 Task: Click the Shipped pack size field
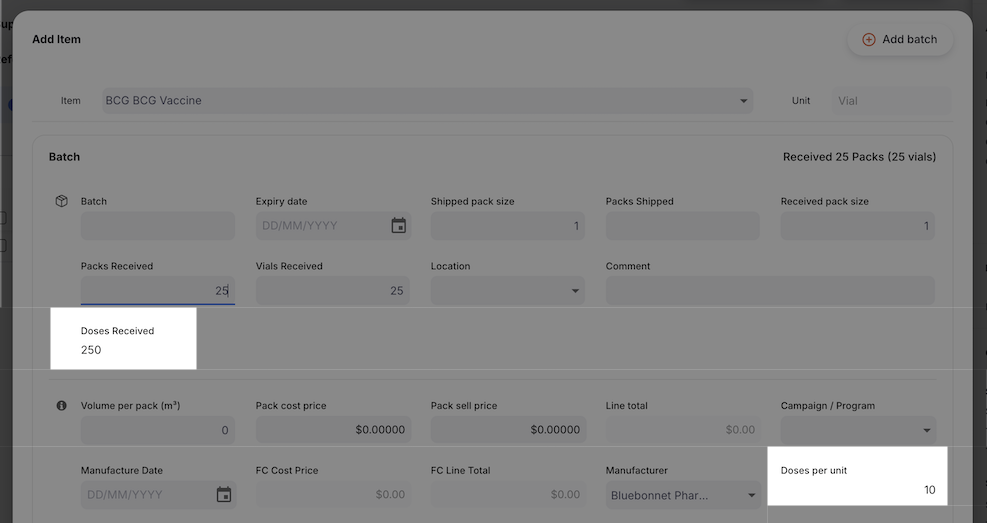pyautogui.click(x=507, y=225)
